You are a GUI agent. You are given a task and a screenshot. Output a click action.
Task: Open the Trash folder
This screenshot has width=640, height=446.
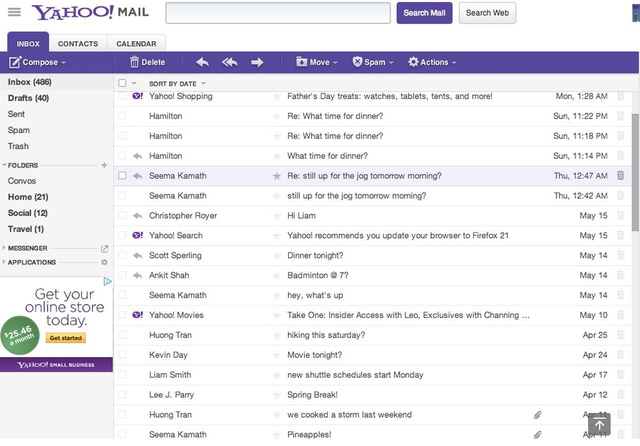18,146
